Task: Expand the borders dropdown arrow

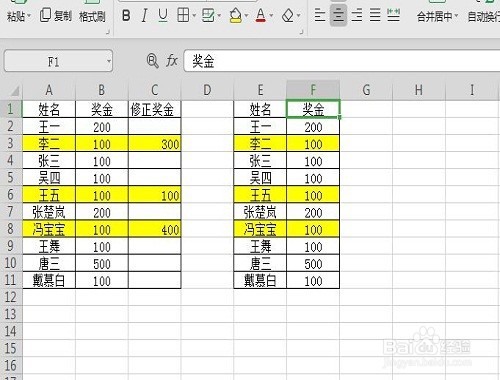Action: click(194, 15)
